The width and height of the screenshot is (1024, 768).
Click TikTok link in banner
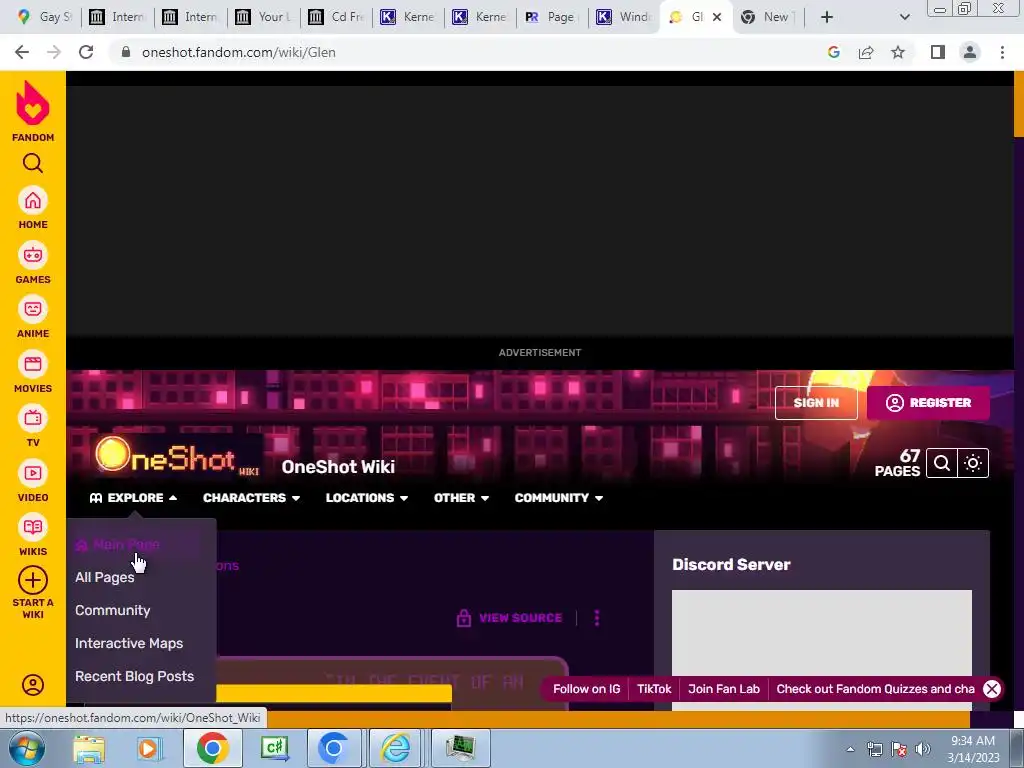click(654, 689)
